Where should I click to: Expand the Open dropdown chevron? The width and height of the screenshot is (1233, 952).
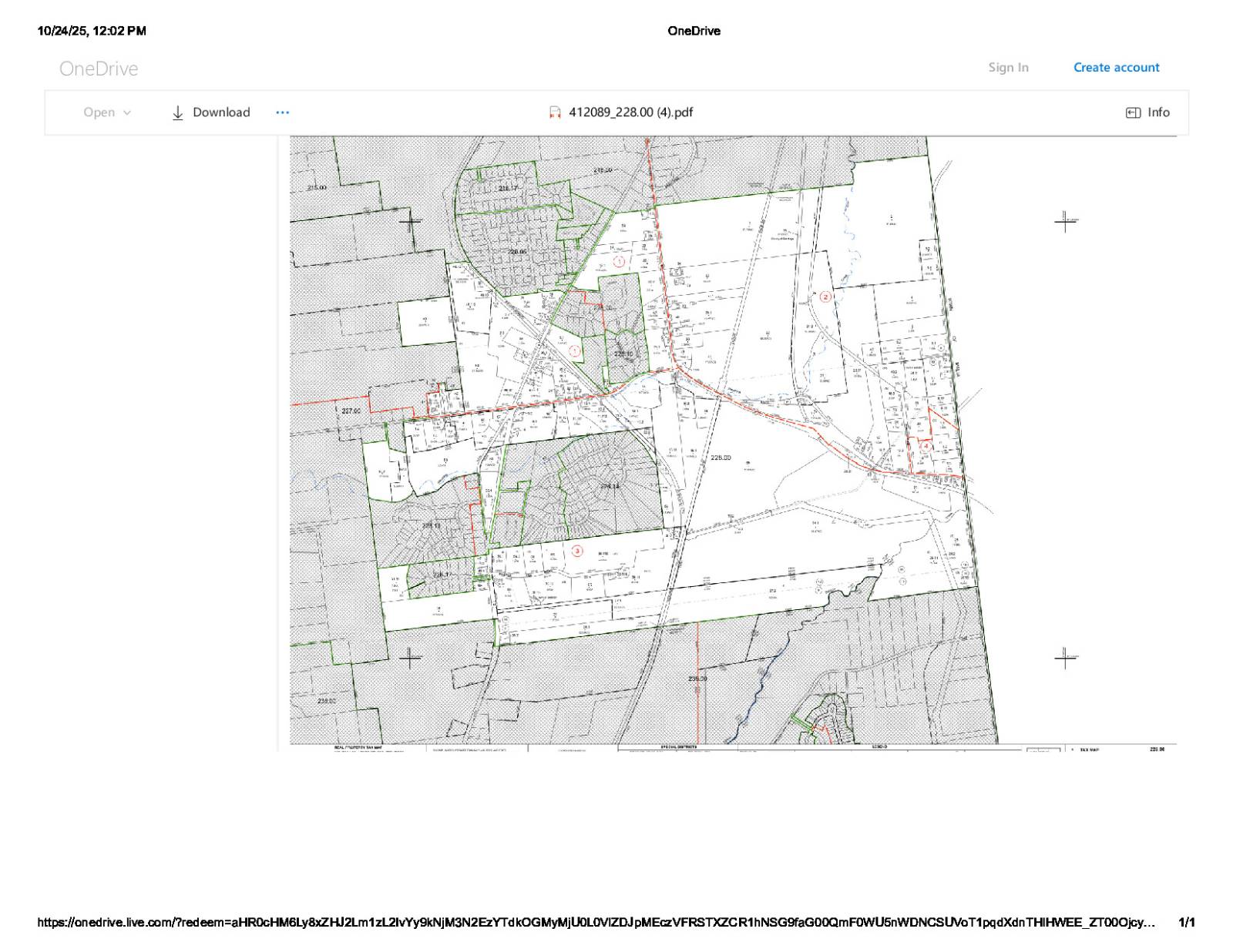coord(127,112)
